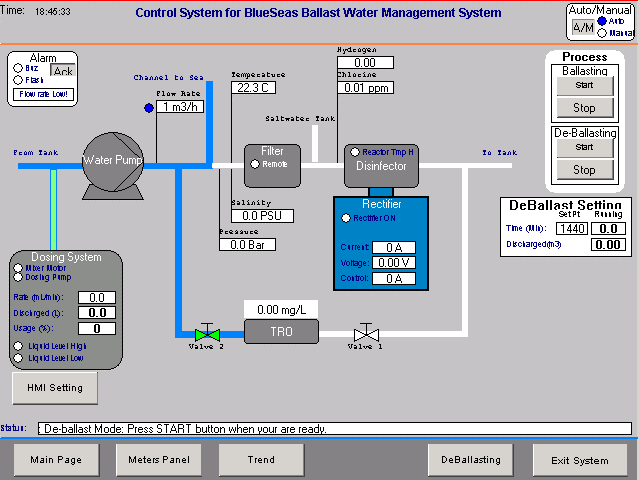Choose the Alarm Buz radio option
640x480 pixels.
[19, 69]
